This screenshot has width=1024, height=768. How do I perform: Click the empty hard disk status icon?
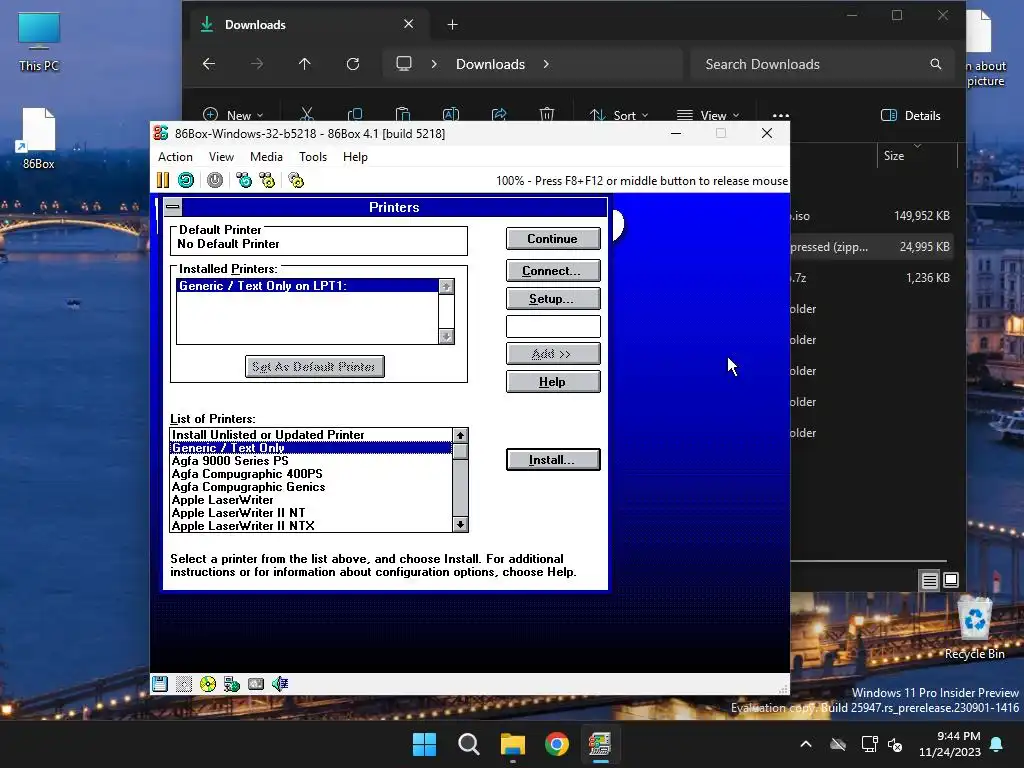point(184,684)
